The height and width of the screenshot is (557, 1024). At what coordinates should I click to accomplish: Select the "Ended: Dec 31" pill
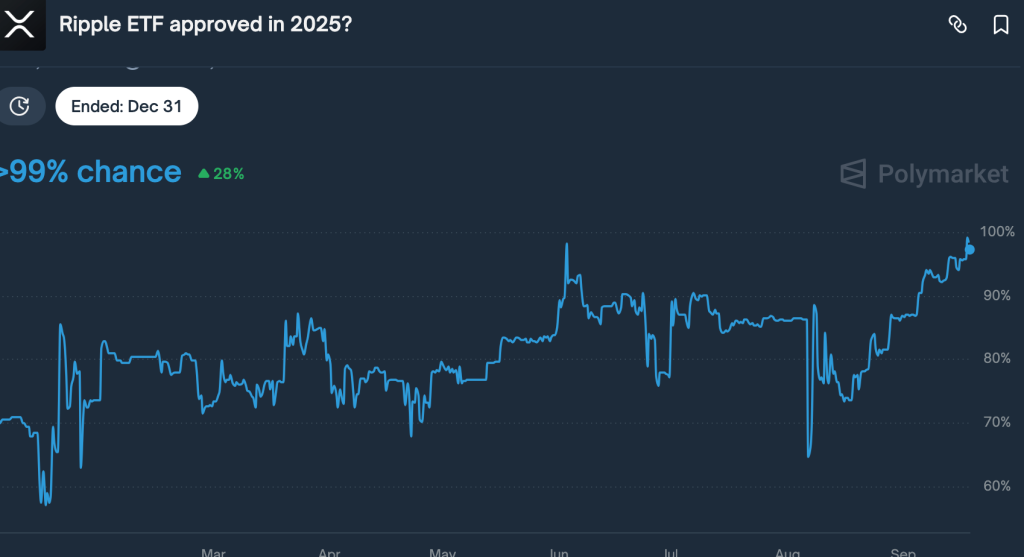[x=127, y=106]
